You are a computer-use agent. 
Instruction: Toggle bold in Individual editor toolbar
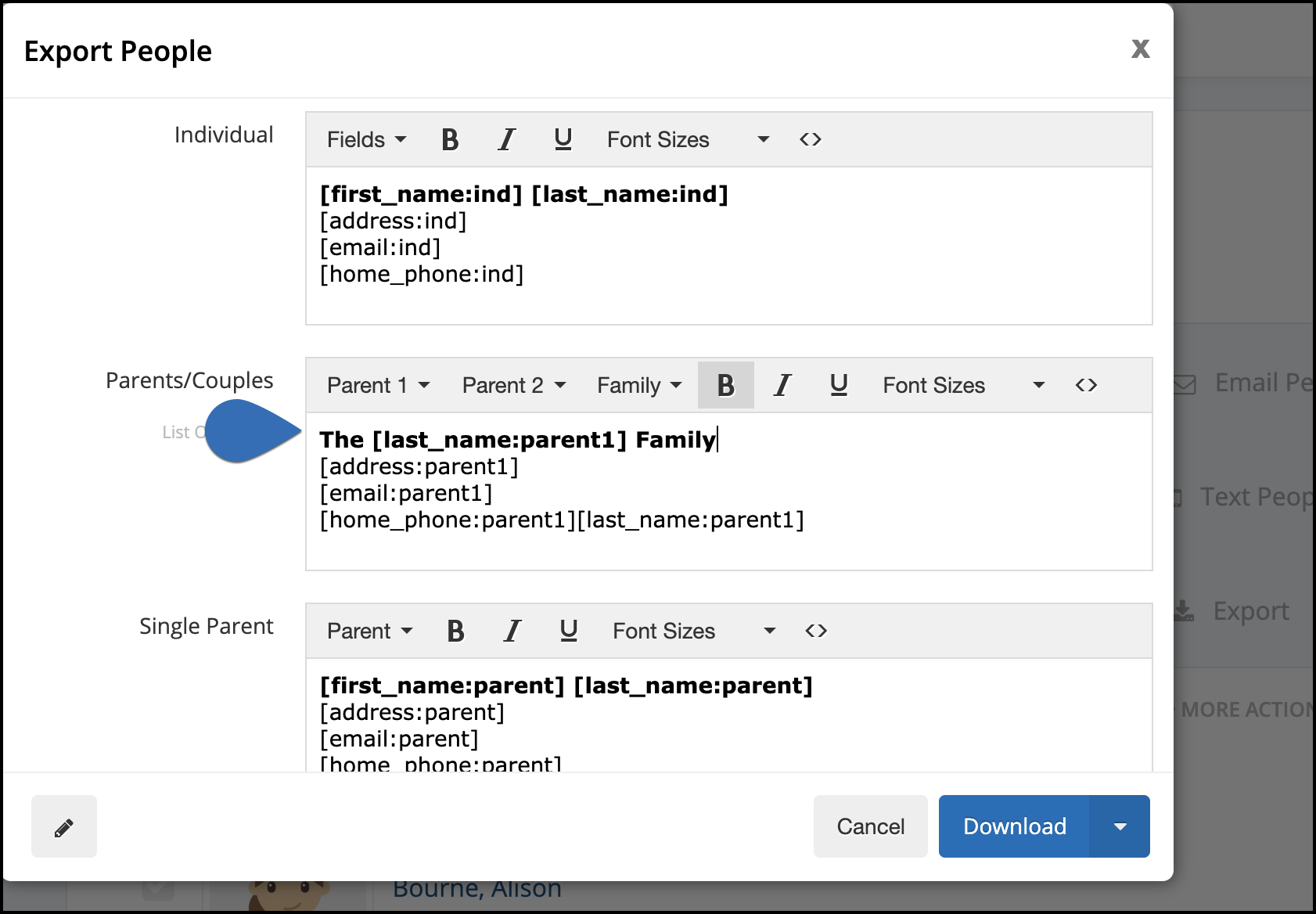point(450,139)
